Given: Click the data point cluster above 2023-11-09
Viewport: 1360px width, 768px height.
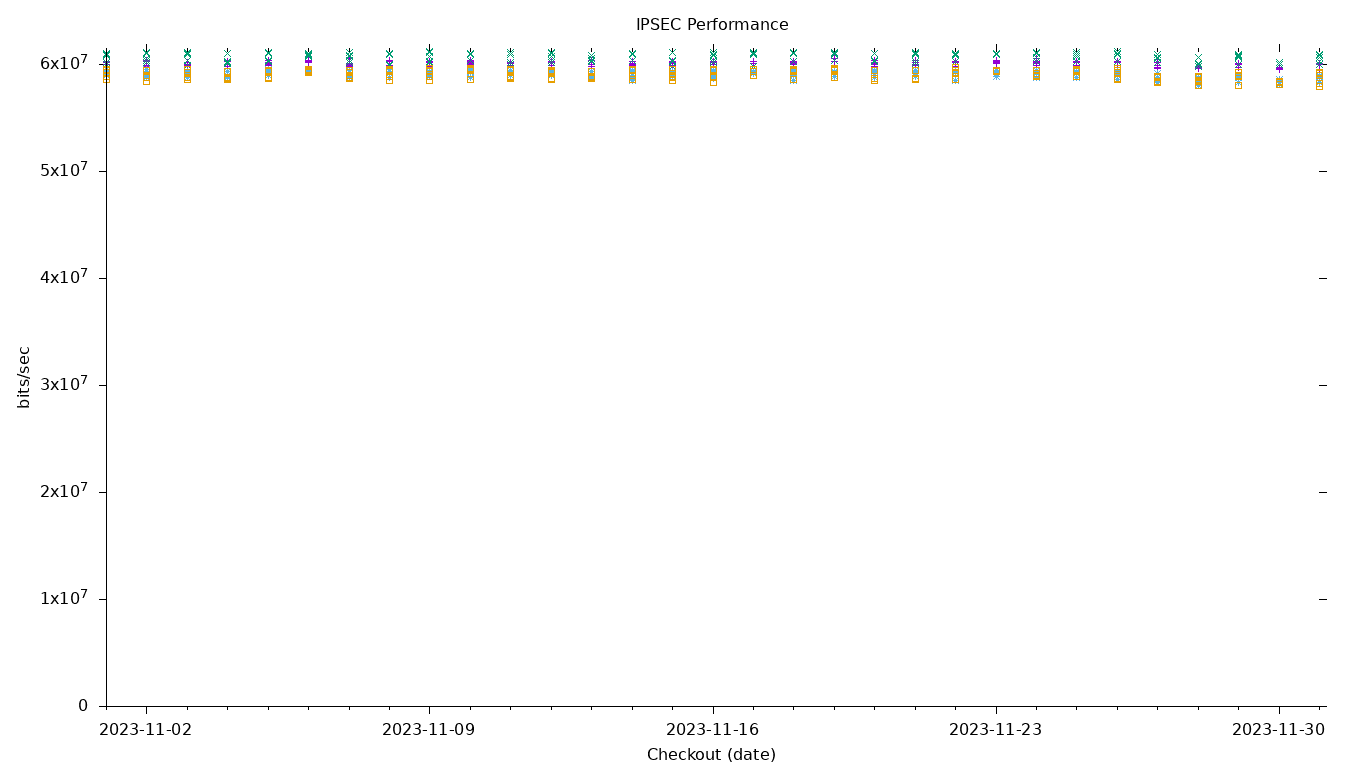Looking at the screenshot, I should coord(429,64).
